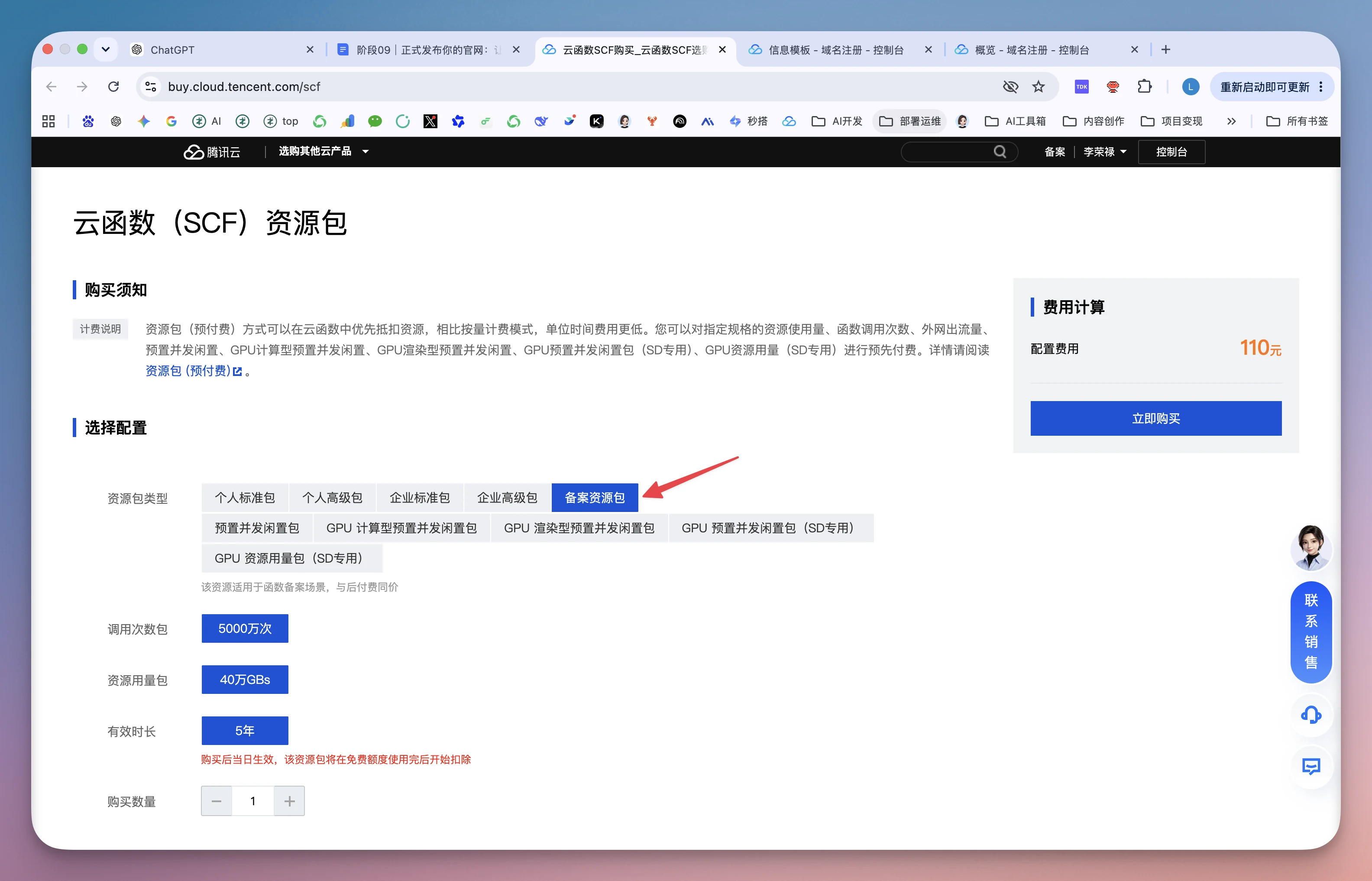Open the Baidu bookmark icon
Screen dimensions: 1372x881
tap(88, 121)
